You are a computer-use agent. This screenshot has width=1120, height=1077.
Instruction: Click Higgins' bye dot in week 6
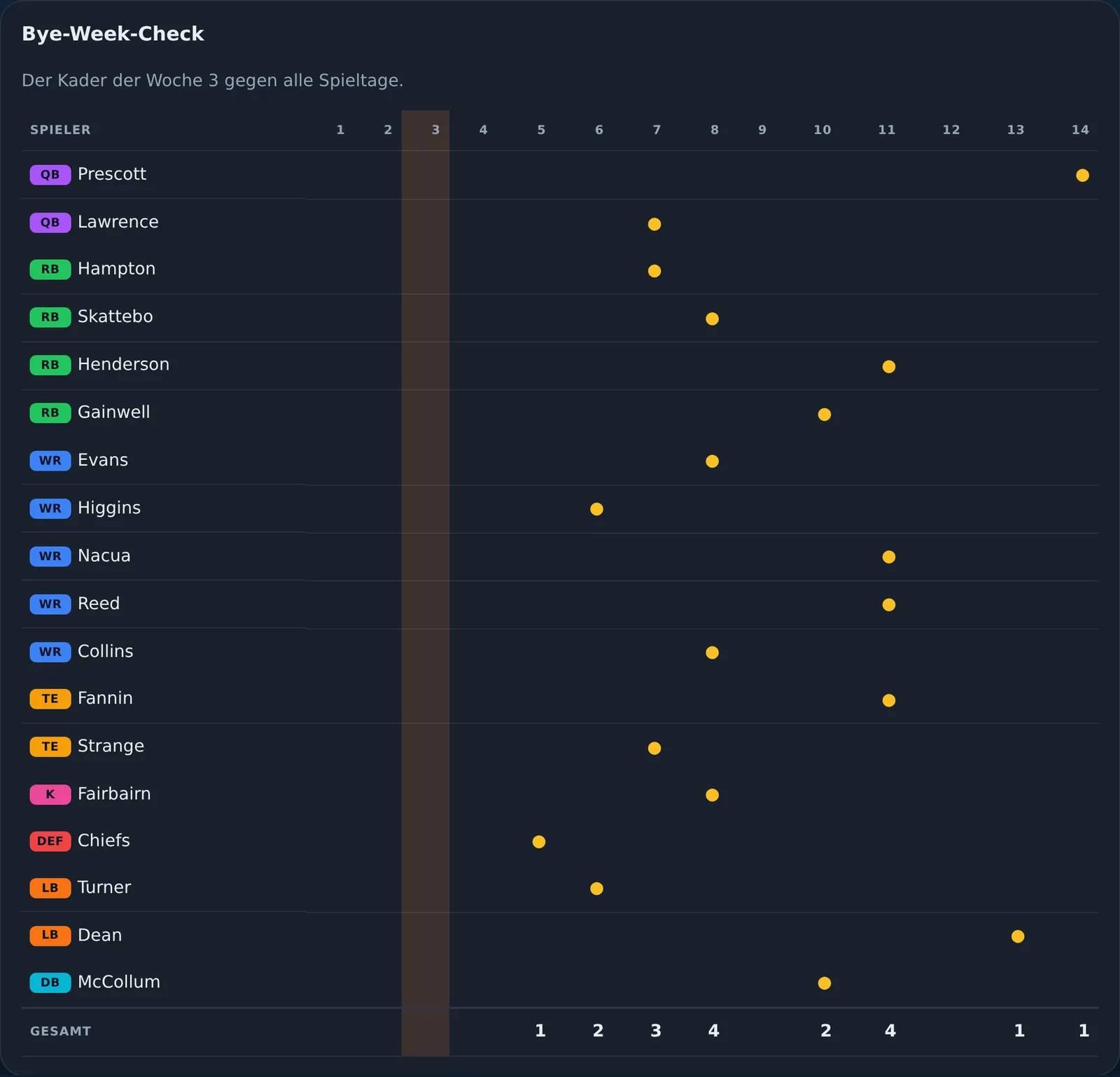596,509
